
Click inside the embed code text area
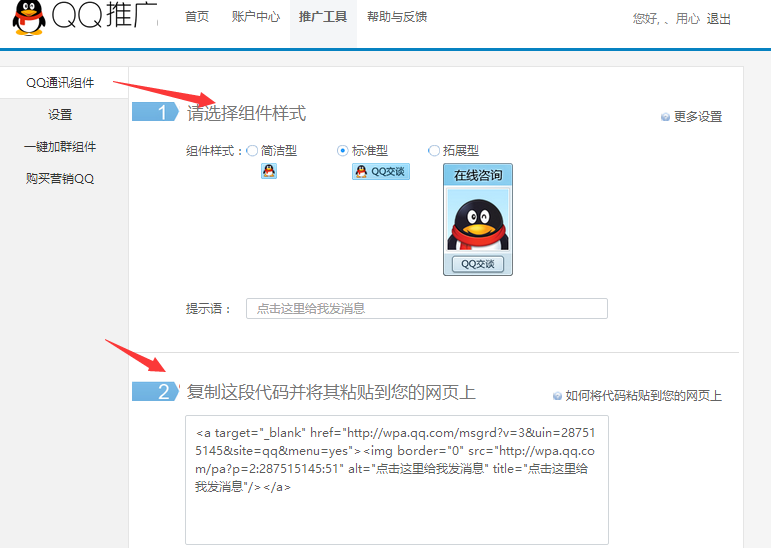pyautogui.click(x=397, y=480)
